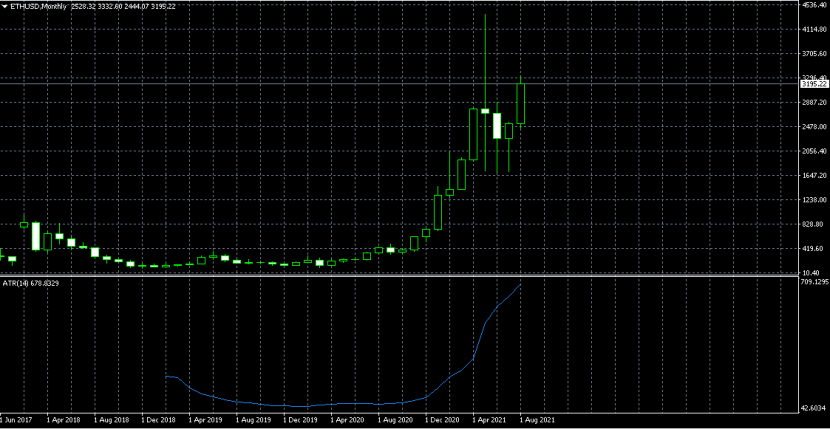Click the ATR(14) 678.8329 indicator label
The width and height of the screenshot is (830, 429).
pyautogui.click(x=31, y=283)
